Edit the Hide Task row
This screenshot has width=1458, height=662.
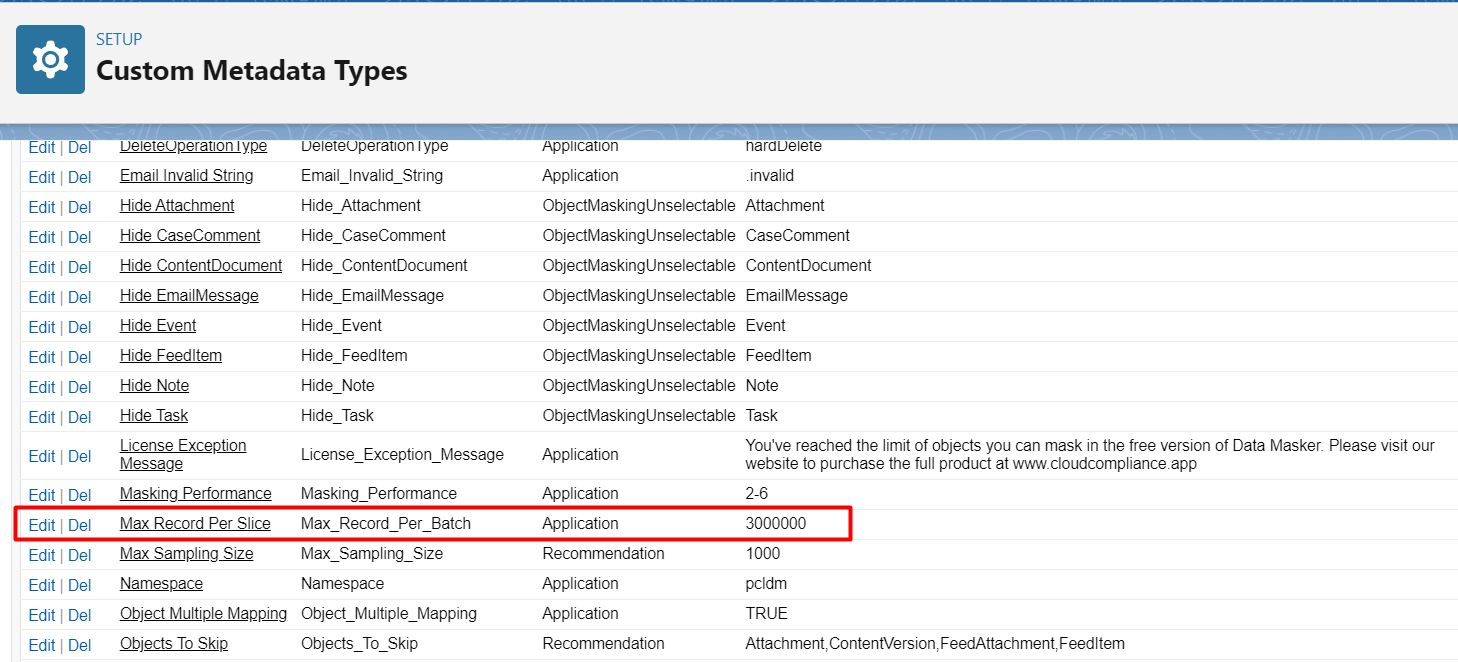[42, 417]
